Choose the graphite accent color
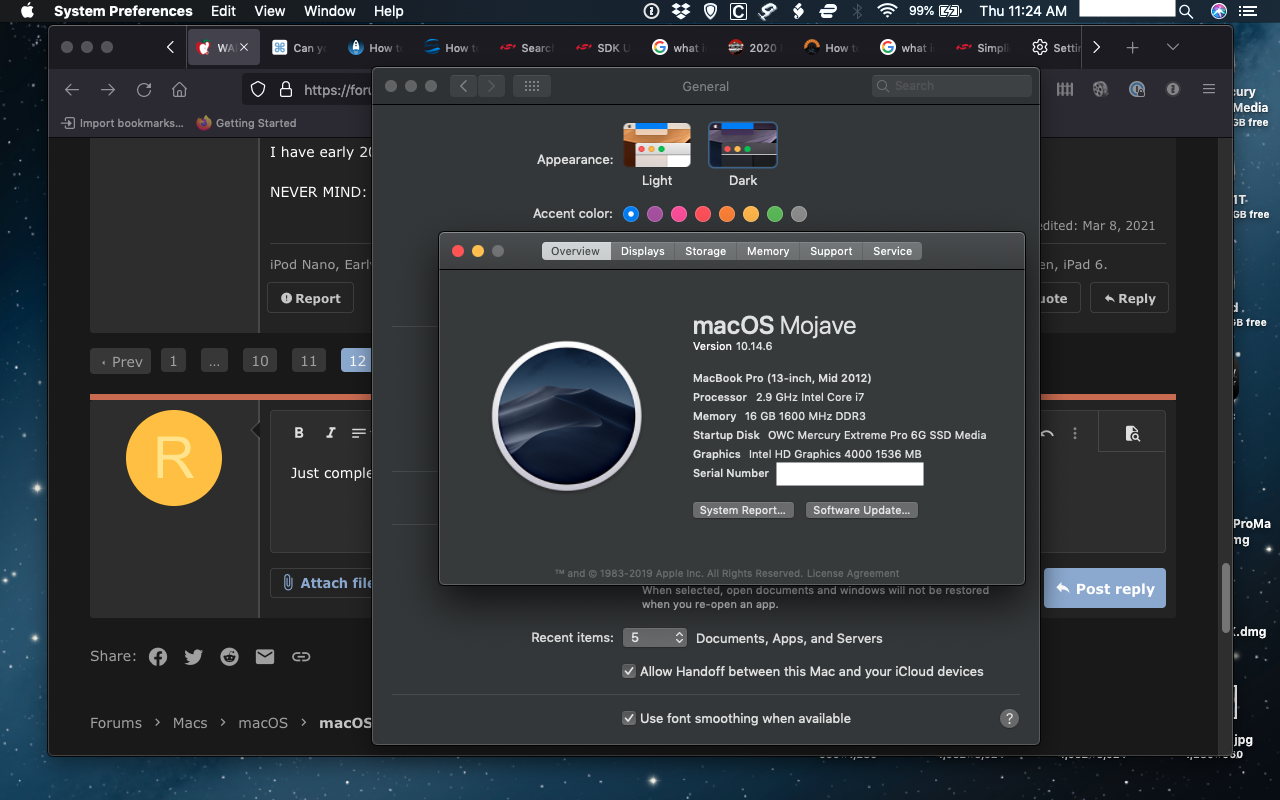Screen dimensions: 1280x800 click(799, 214)
